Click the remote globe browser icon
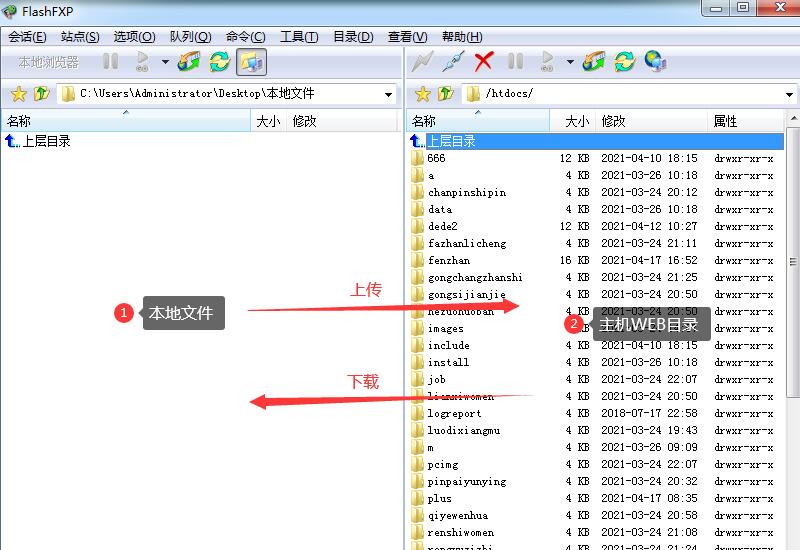800x550 pixels. tap(655, 62)
